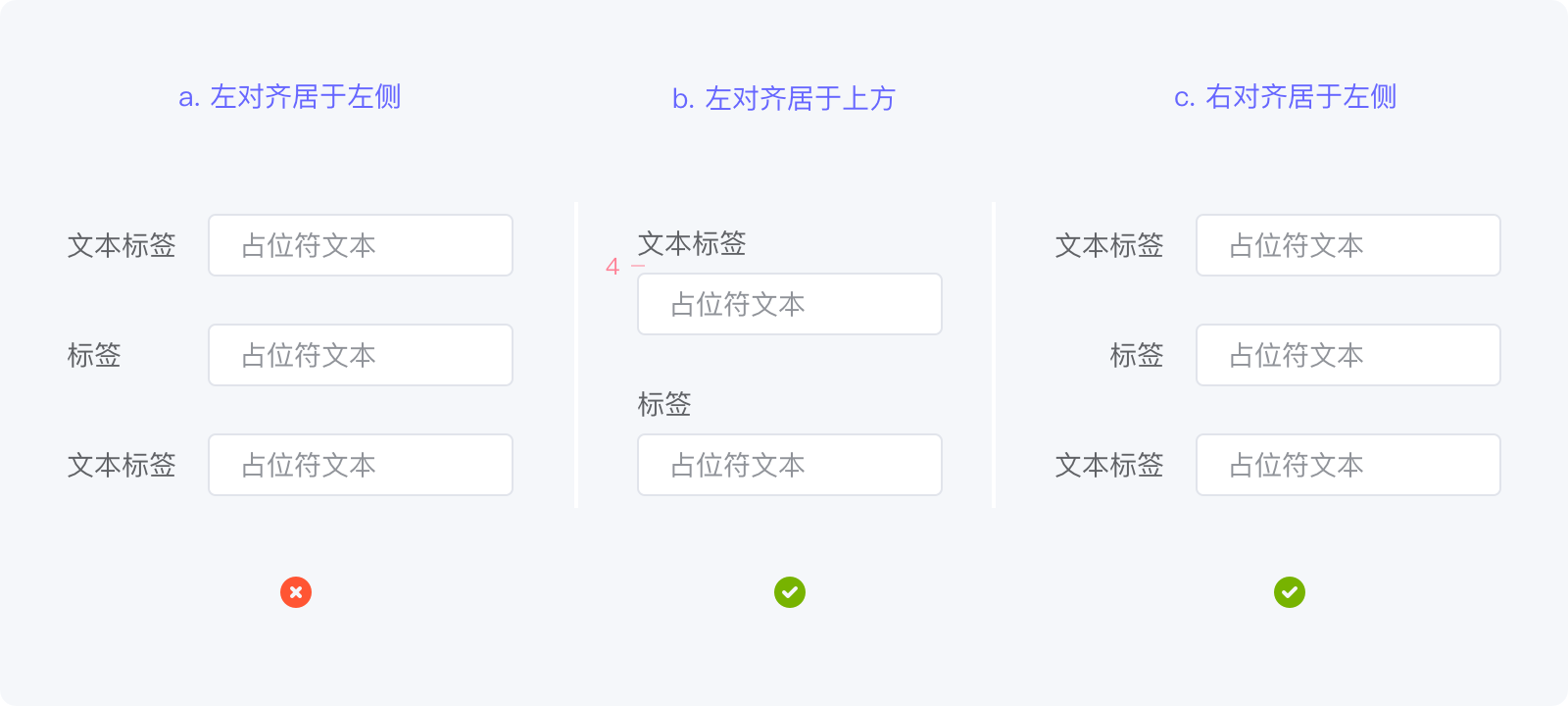Click the short right-aligned "标签" label in example c

(1137, 355)
